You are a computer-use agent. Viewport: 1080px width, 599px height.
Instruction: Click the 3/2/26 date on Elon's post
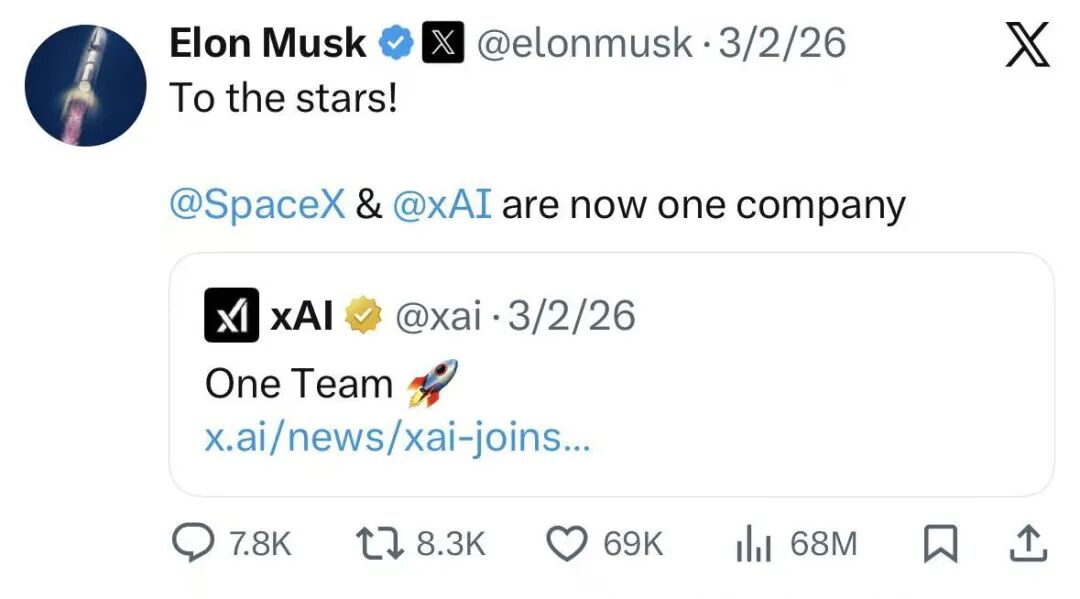pos(782,44)
